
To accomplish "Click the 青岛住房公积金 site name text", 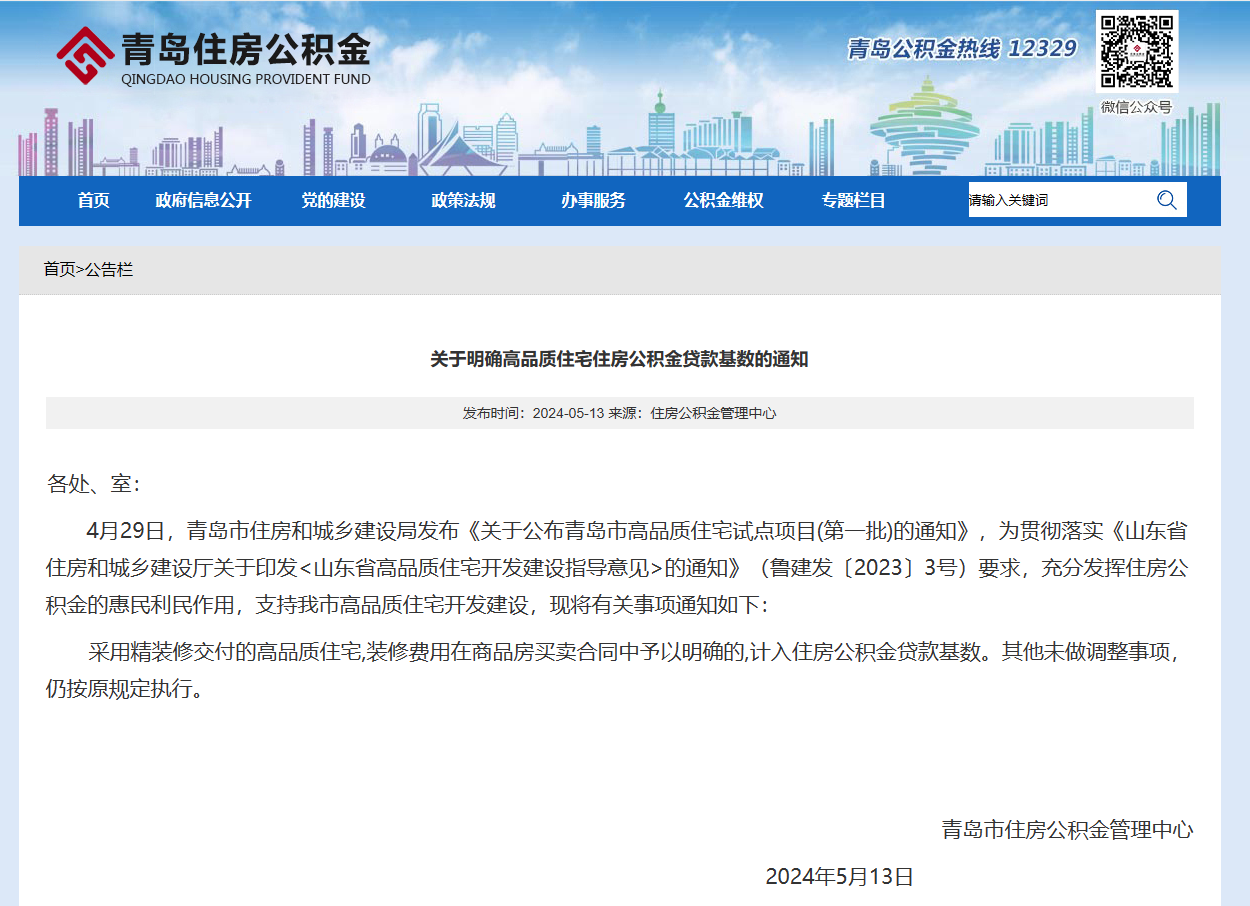I will 245,48.
